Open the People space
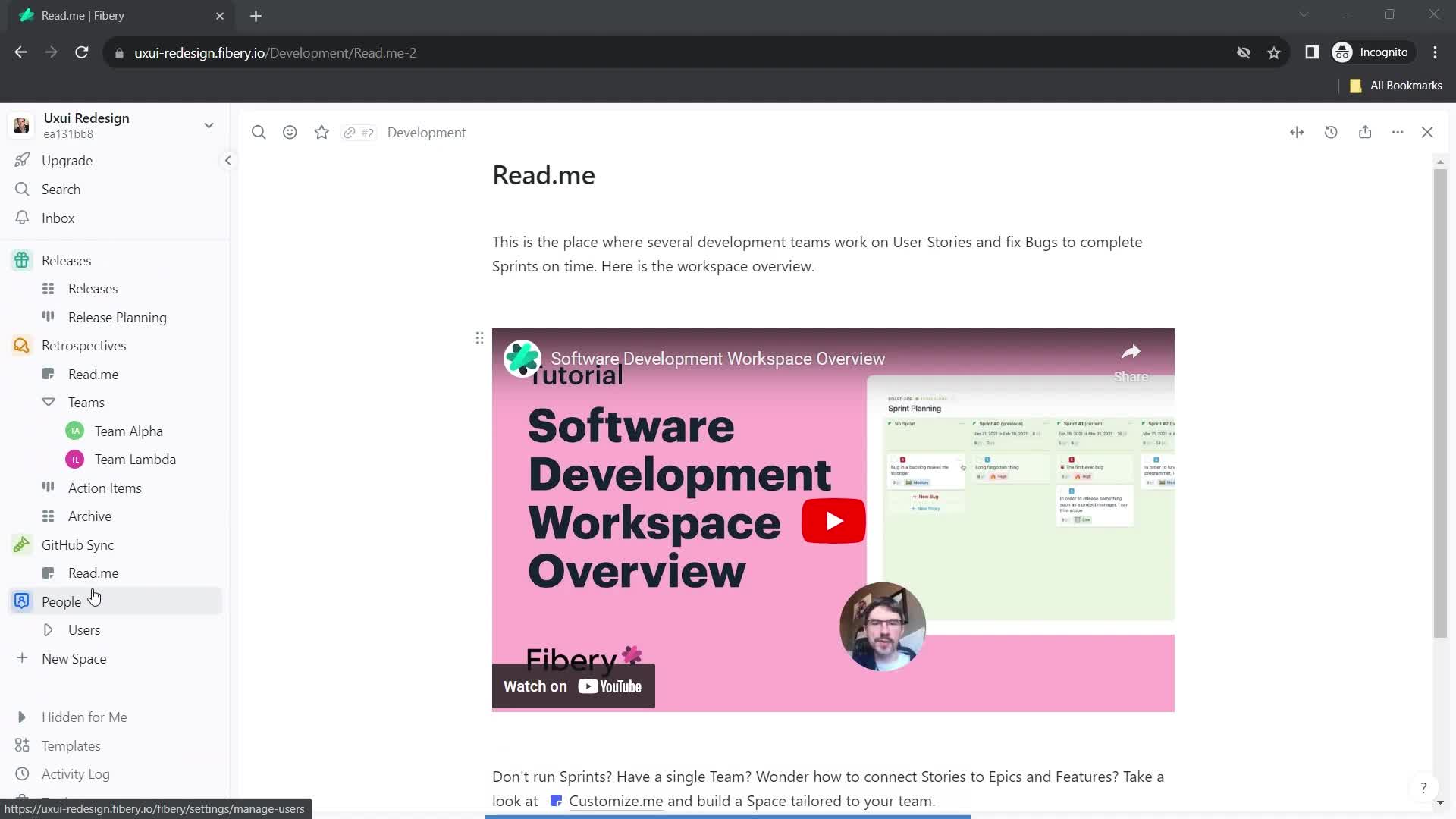The width and height of the screenshot is (1456, 819). click(x=114, y=602)
